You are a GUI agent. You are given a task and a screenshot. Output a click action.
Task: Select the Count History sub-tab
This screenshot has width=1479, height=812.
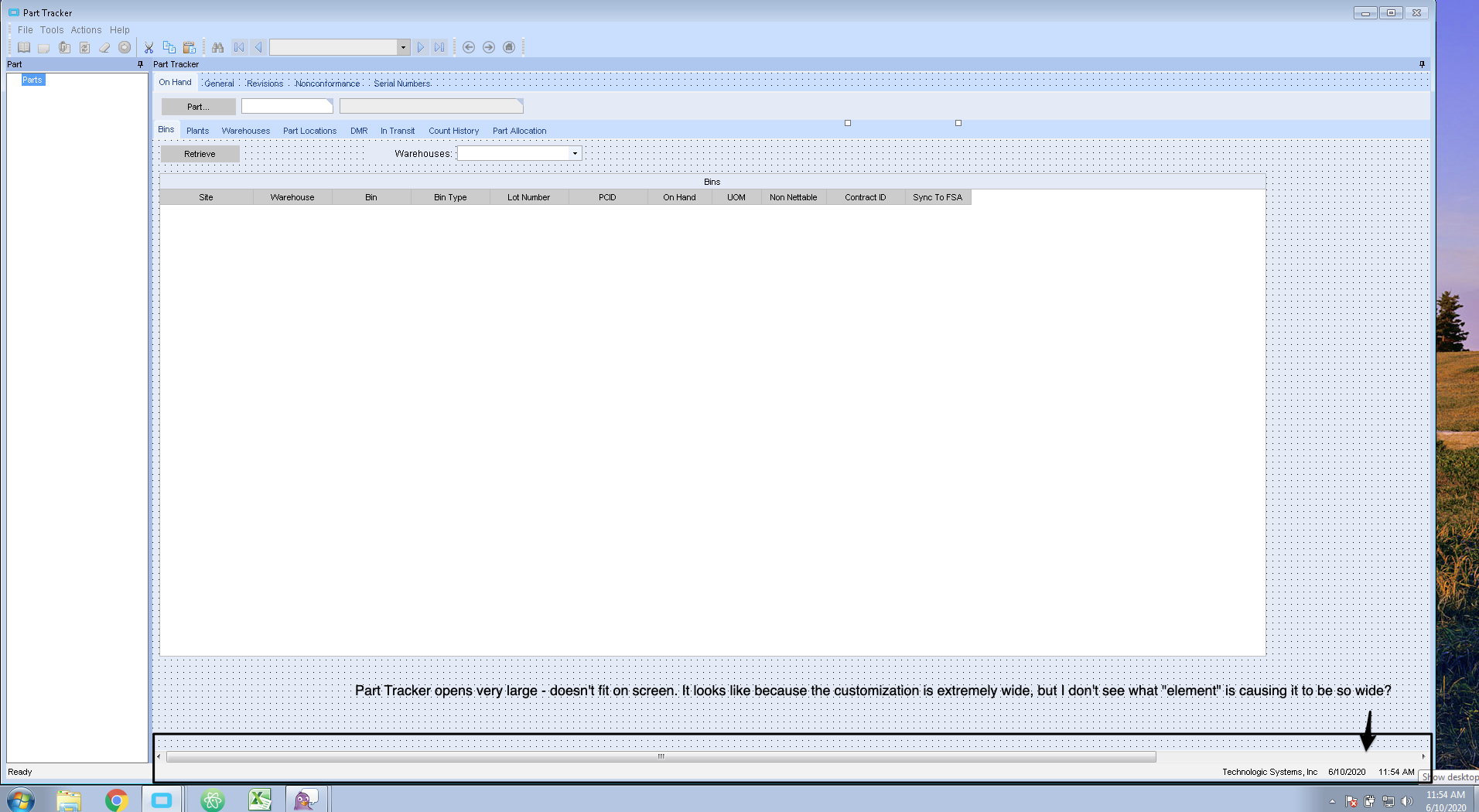click(454, 131)
